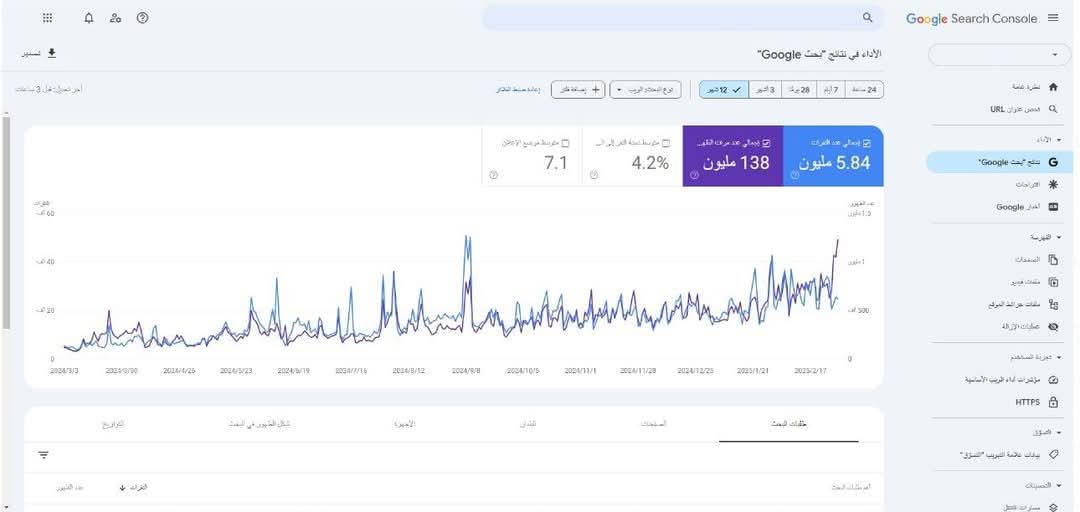The width and height of the screenshot is (1080, 512).
Task: Switch to the Pages tab
Action: pos(653,424)
